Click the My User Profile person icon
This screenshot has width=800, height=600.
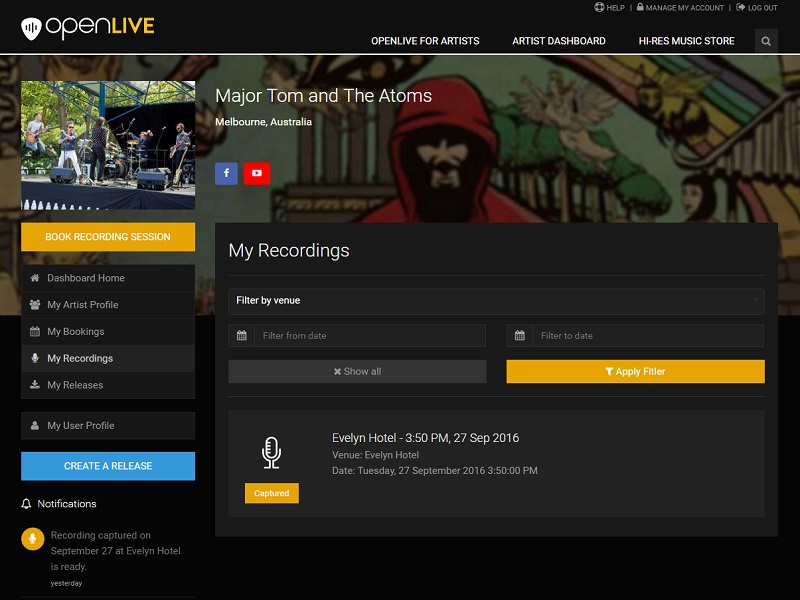point(35,426)
